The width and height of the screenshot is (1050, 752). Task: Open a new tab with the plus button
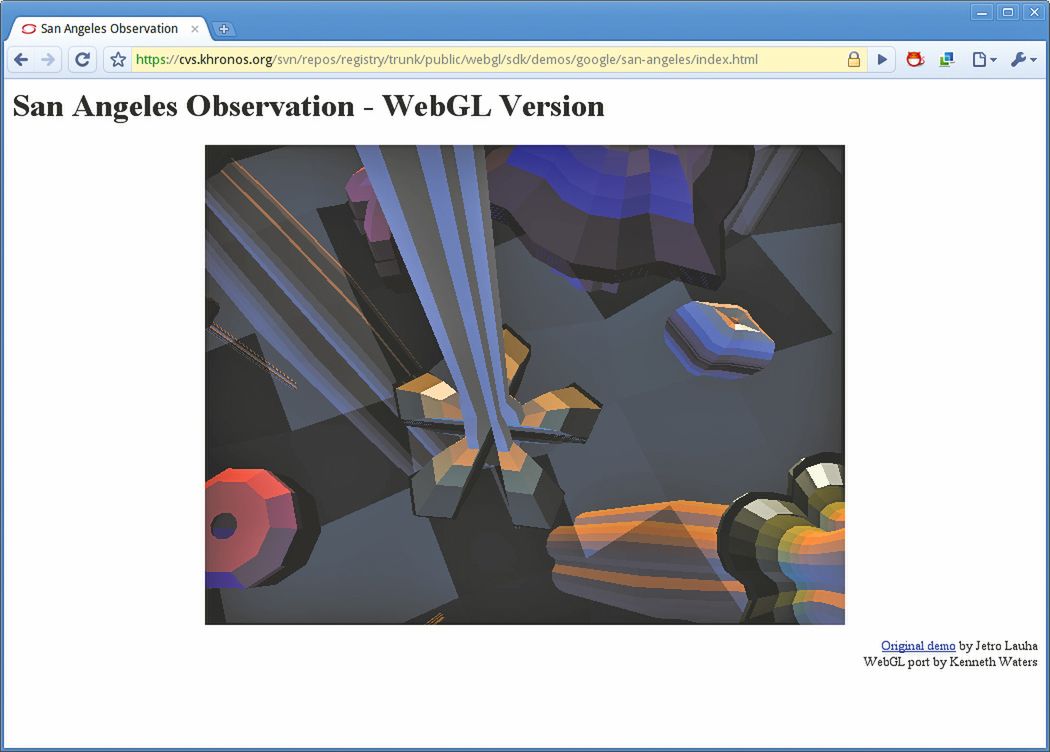[223, 29]
